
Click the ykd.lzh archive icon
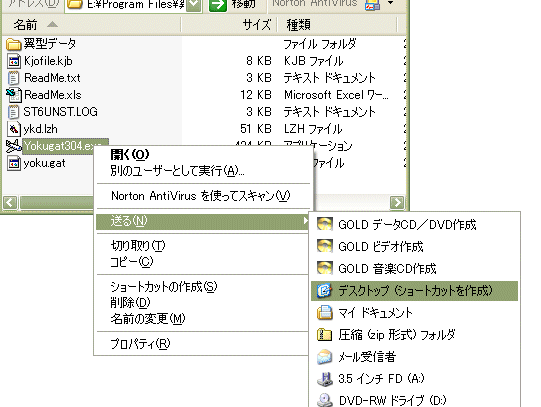click(14, 129)
